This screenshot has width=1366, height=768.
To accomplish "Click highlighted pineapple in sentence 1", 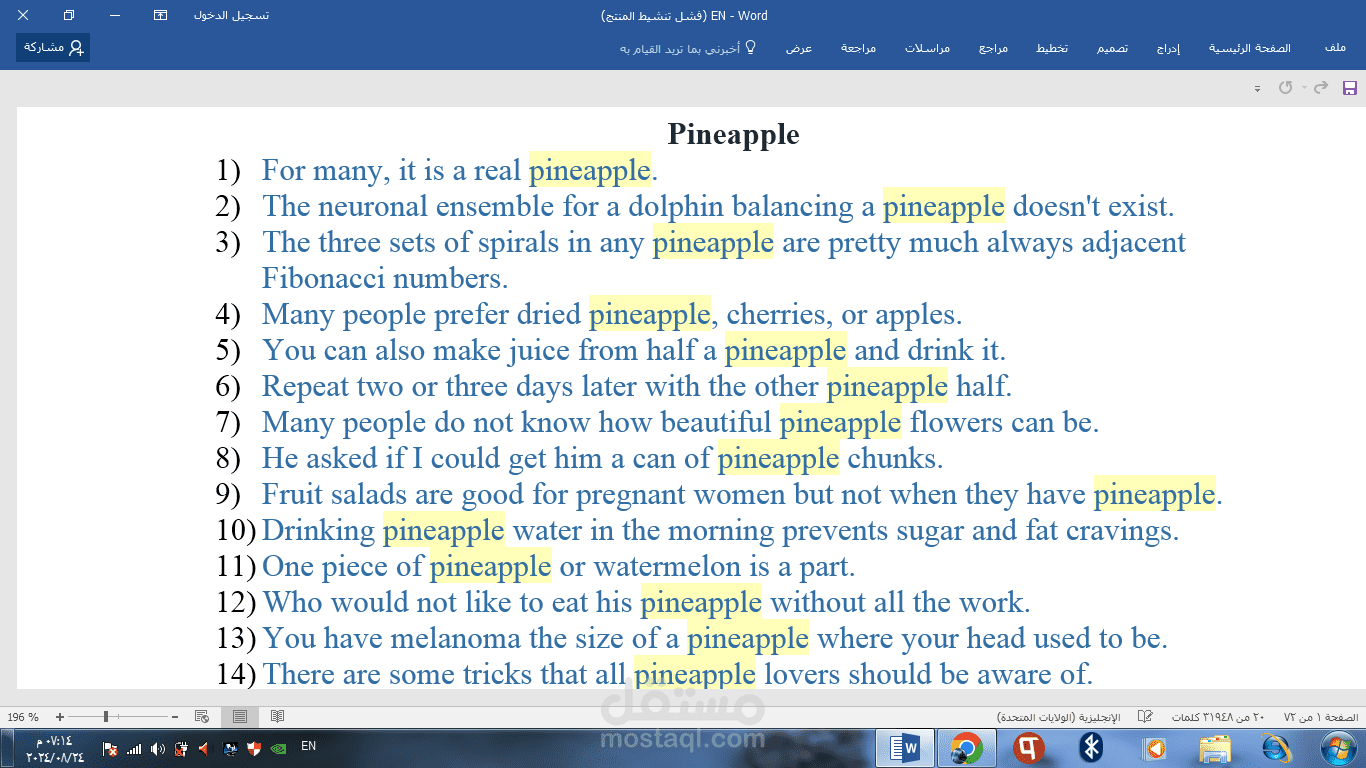I will [x=590, y=170].
